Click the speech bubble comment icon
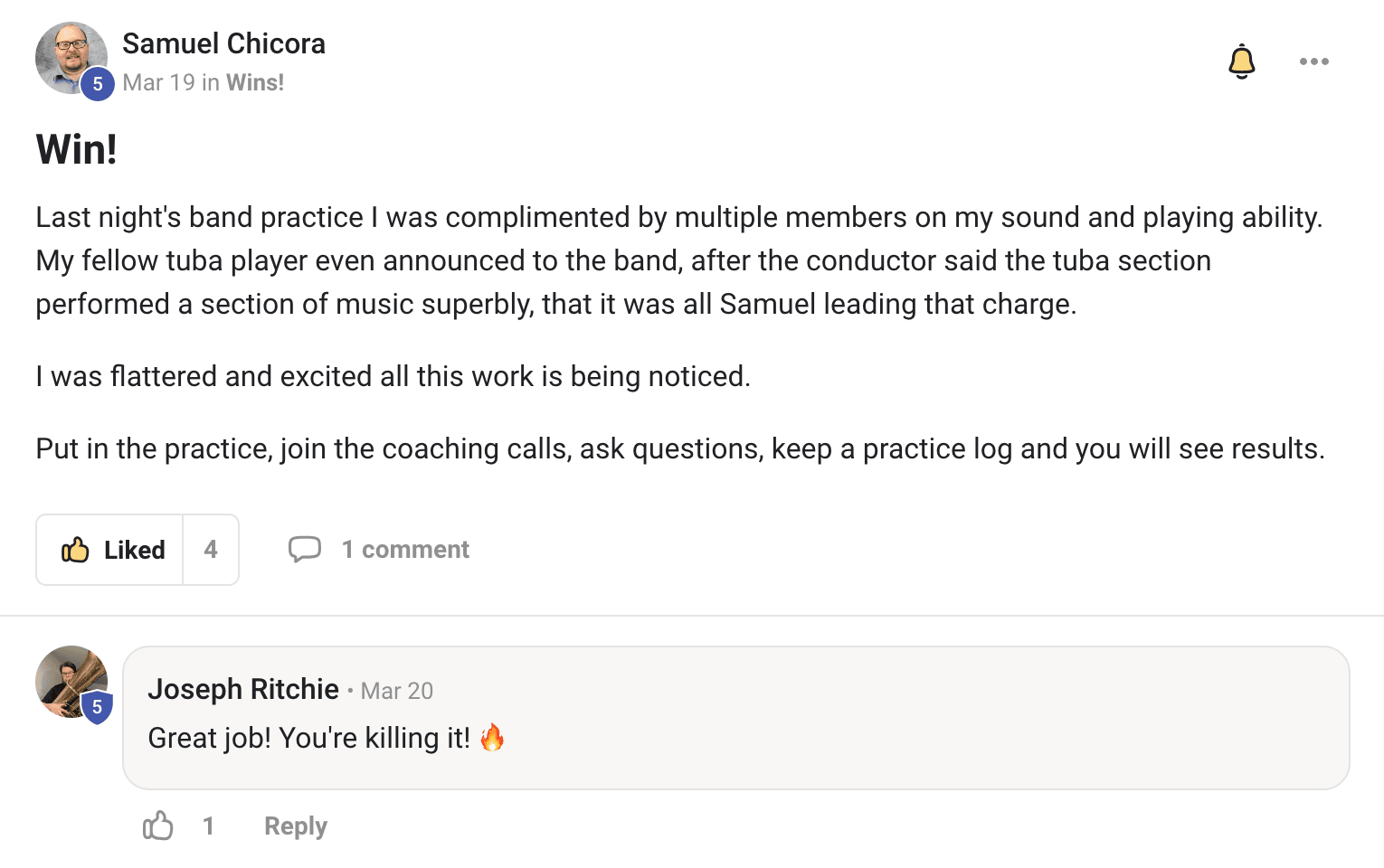The width and height of the screenshot is (1384, 868). point(305,549)
